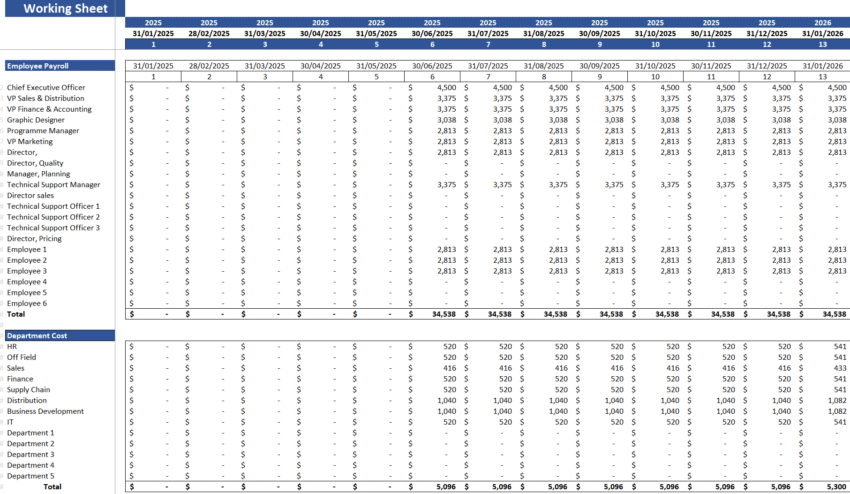Select 4,500 CEO value under 30/06/2025
The width and height of the screenshot is (850, 494).
click(x=447, y=87)
